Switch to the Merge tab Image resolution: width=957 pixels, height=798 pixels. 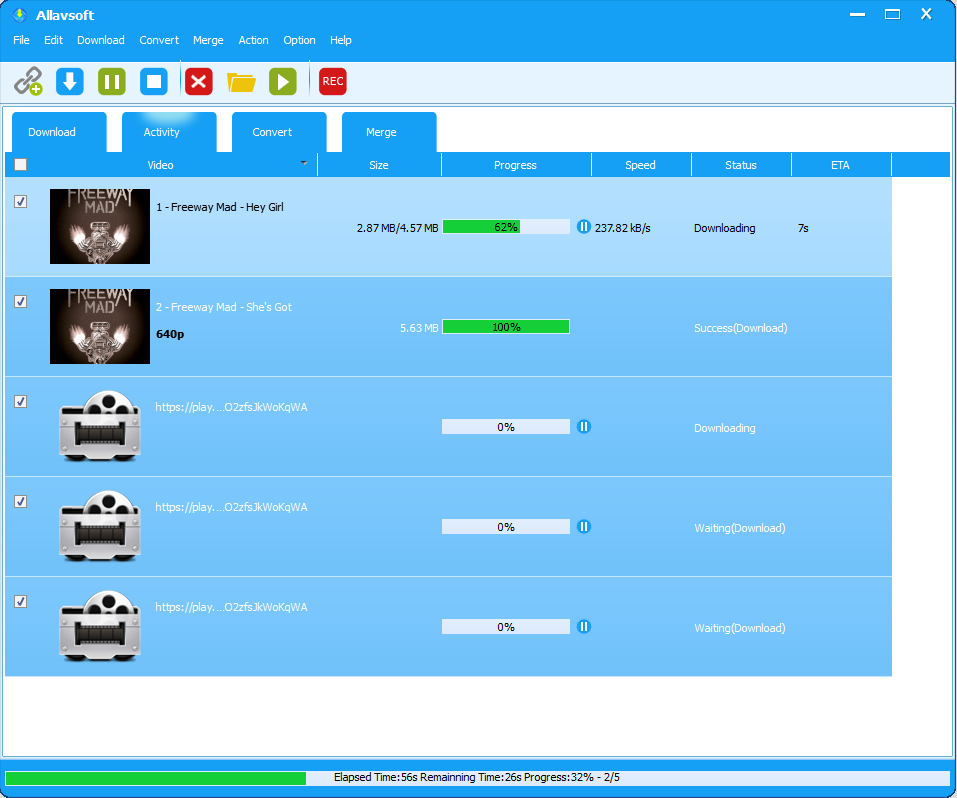click(x=389, y=132)
